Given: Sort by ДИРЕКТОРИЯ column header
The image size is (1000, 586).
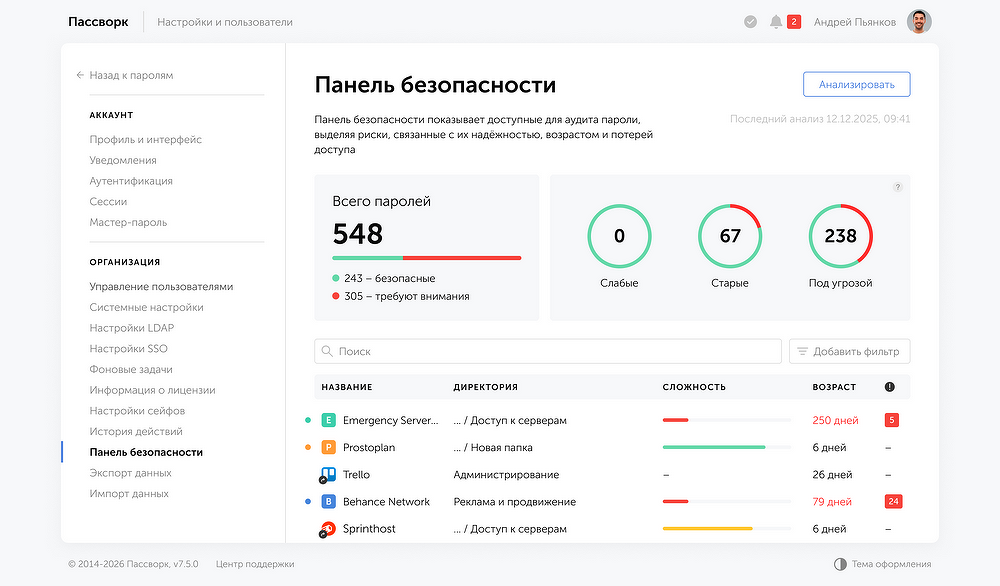Looking at the screenshot, I should point(485,387).
